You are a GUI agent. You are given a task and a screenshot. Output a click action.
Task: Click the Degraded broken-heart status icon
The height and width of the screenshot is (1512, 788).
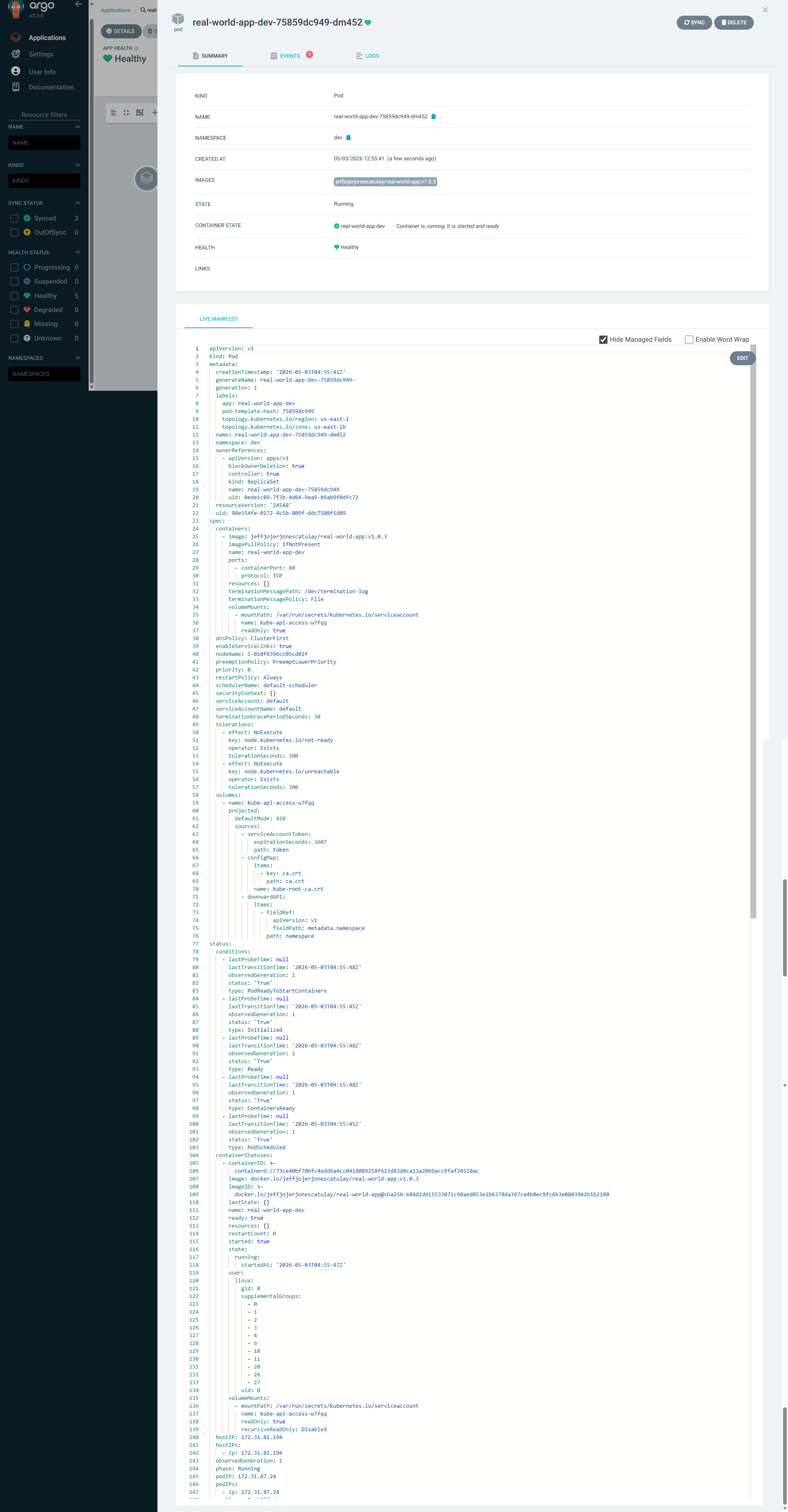(x=27, y=309)
